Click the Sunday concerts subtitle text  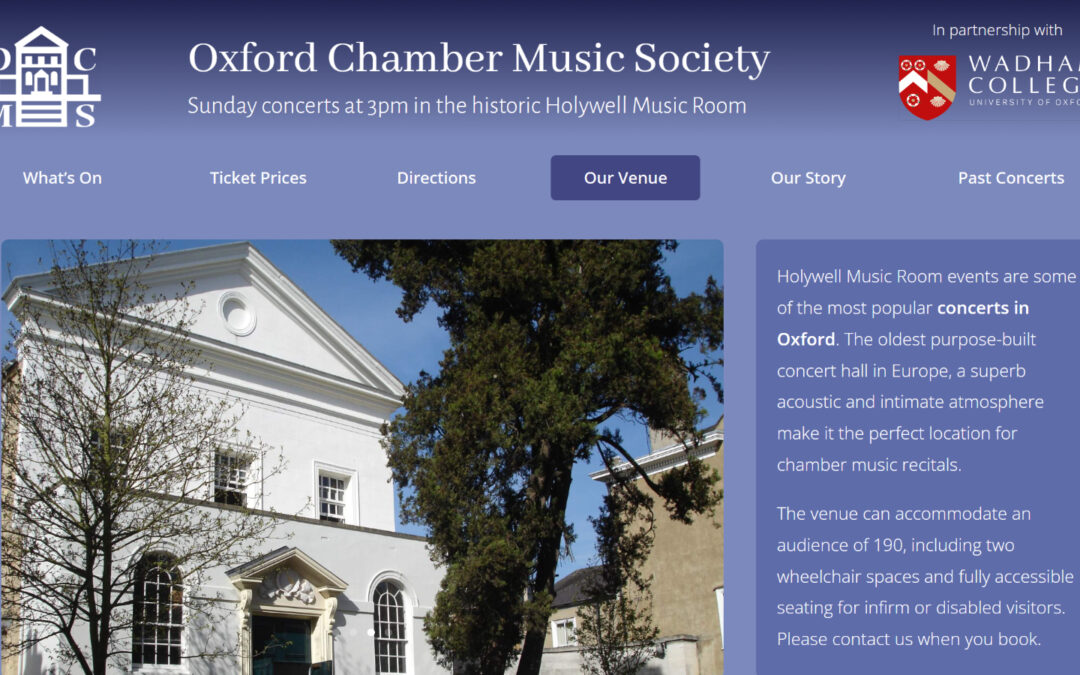point(466,106)
